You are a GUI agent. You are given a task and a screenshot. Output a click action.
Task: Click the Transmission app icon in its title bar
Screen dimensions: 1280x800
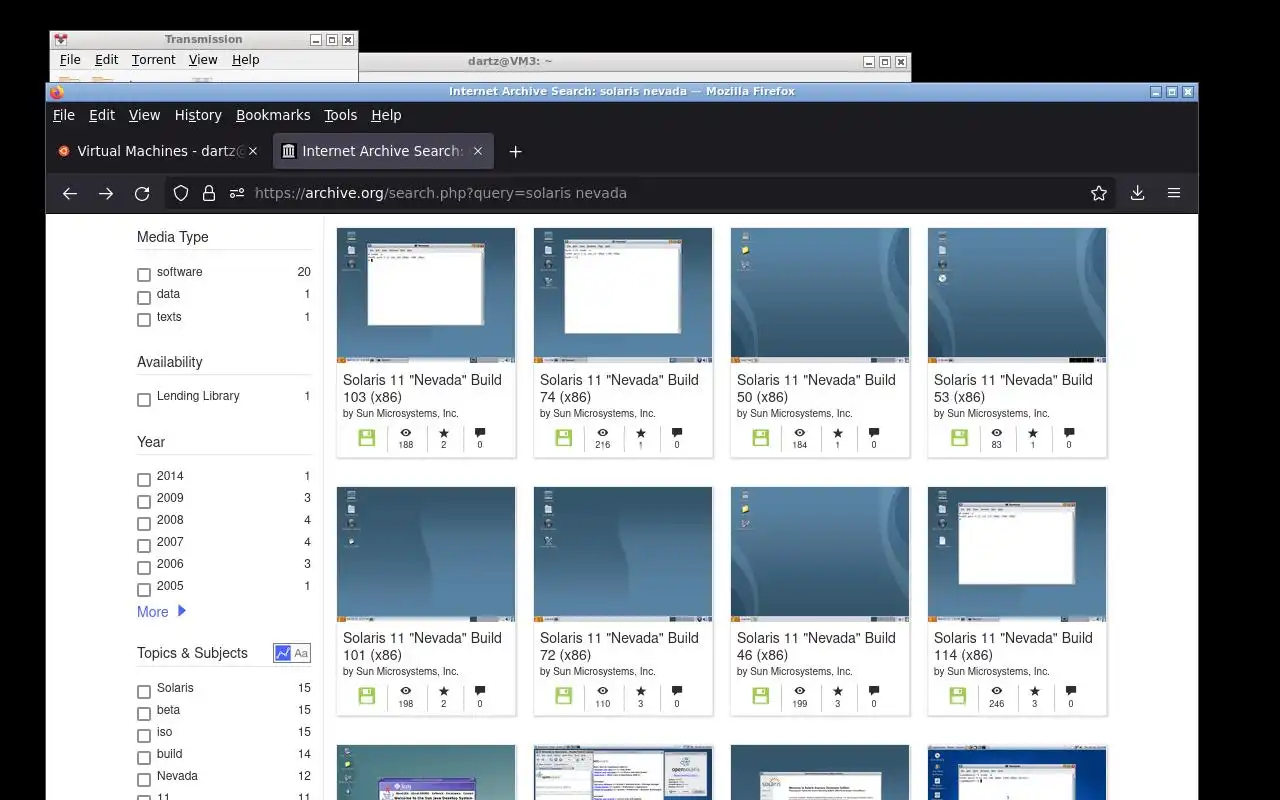click(x=61, y=40)
